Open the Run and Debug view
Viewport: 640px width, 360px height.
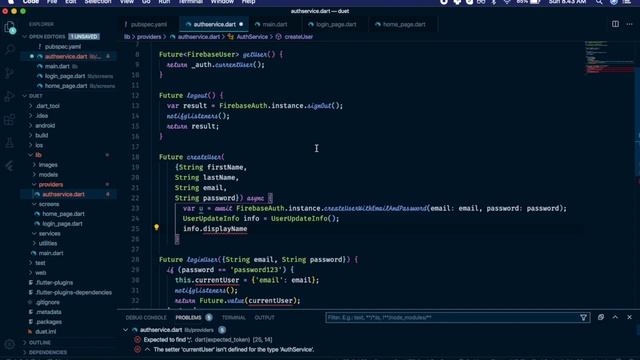pos(9,96)
